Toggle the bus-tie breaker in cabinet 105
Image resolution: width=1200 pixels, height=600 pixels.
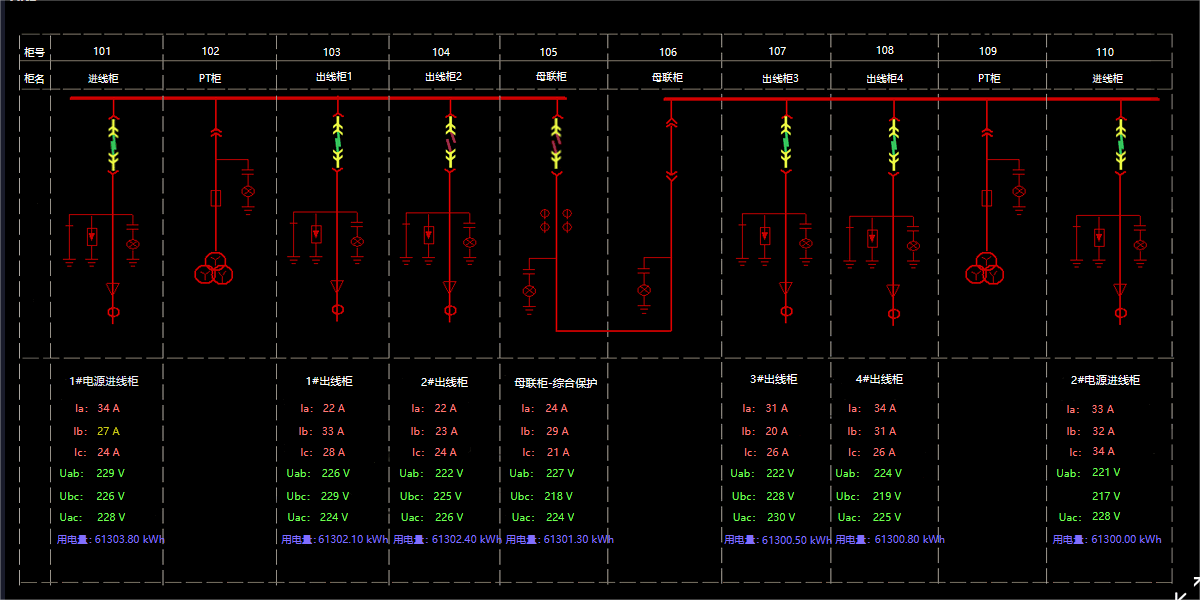(x=557, y=145)
